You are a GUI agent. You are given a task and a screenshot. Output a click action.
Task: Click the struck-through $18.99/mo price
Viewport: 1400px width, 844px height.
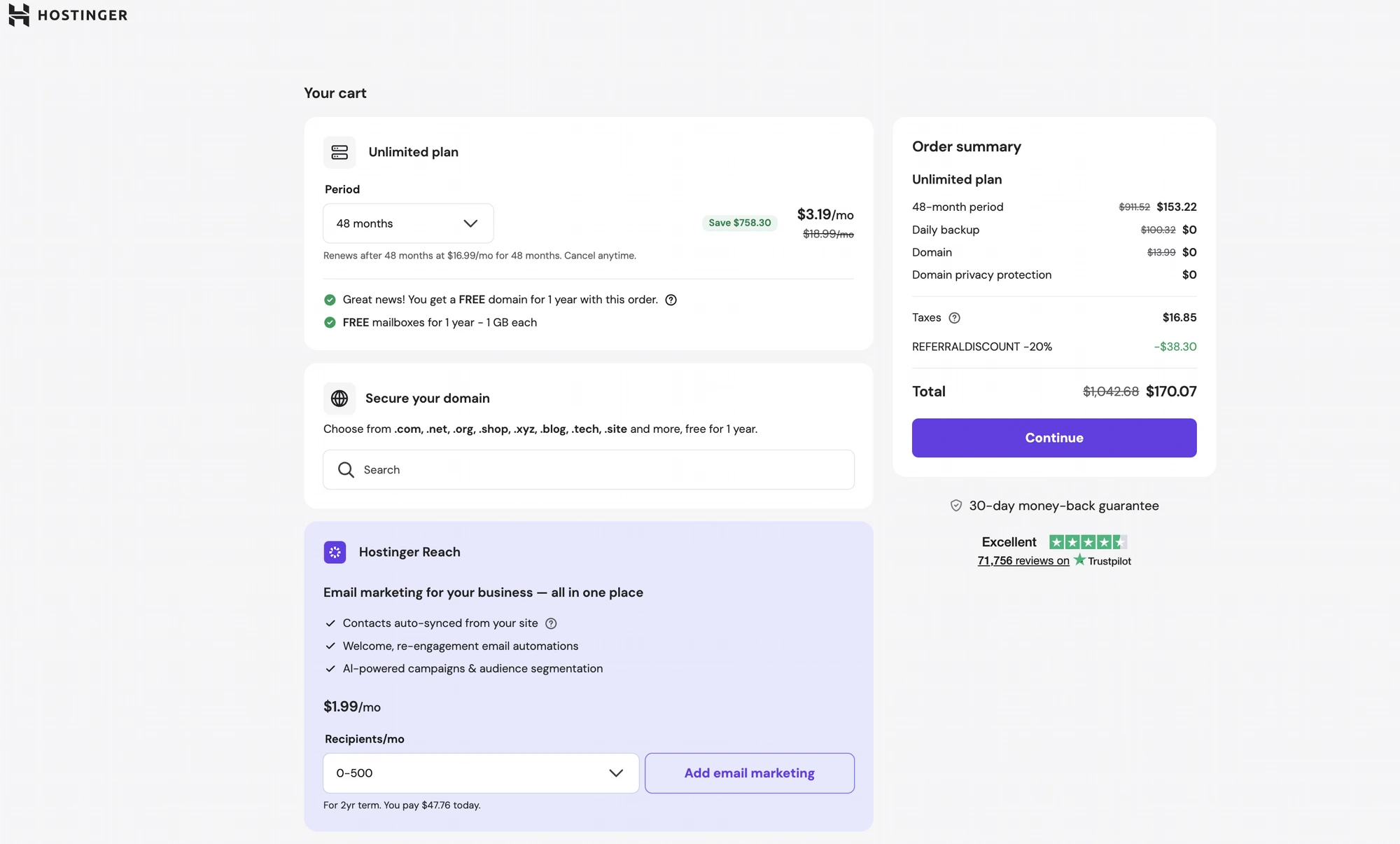click(828, 234)
